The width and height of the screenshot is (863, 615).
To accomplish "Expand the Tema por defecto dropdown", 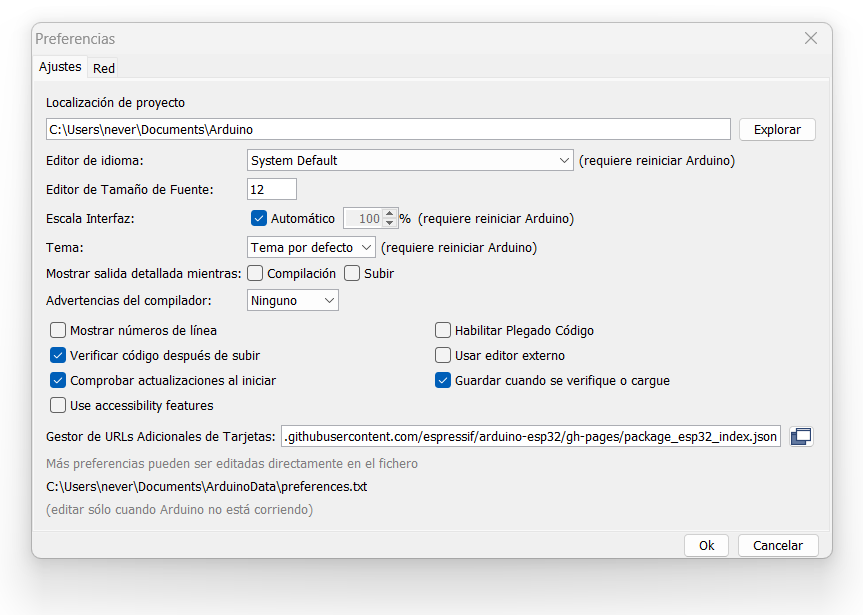I will coord(311,248).
